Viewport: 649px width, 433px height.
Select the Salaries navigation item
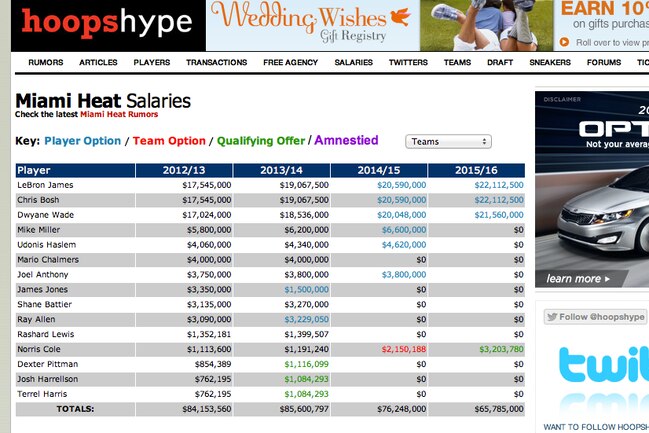pyautogui.click(x=353, y=63)
